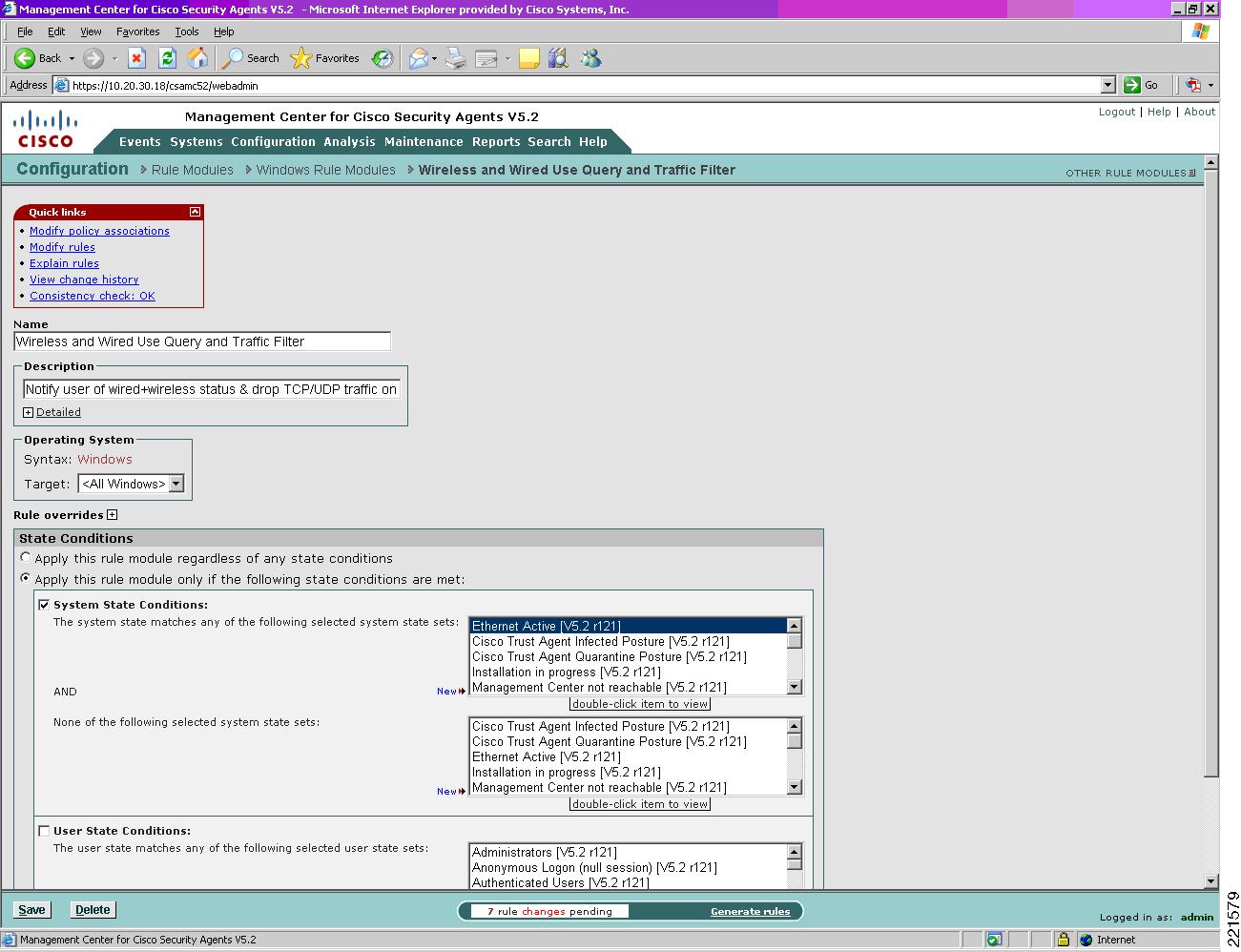Click the Description input field

[211, 389]
